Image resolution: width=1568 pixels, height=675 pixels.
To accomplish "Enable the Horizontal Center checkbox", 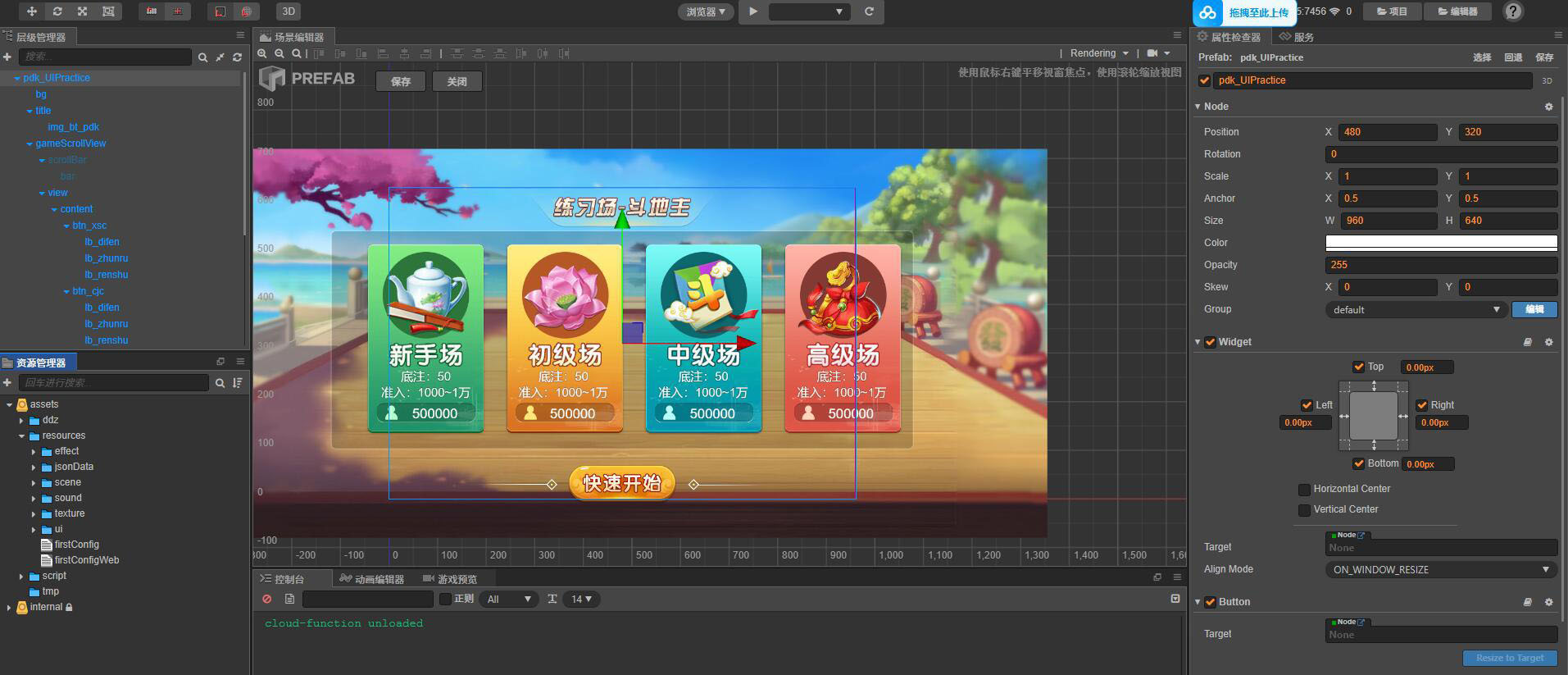I will [x=1304, y=489].
